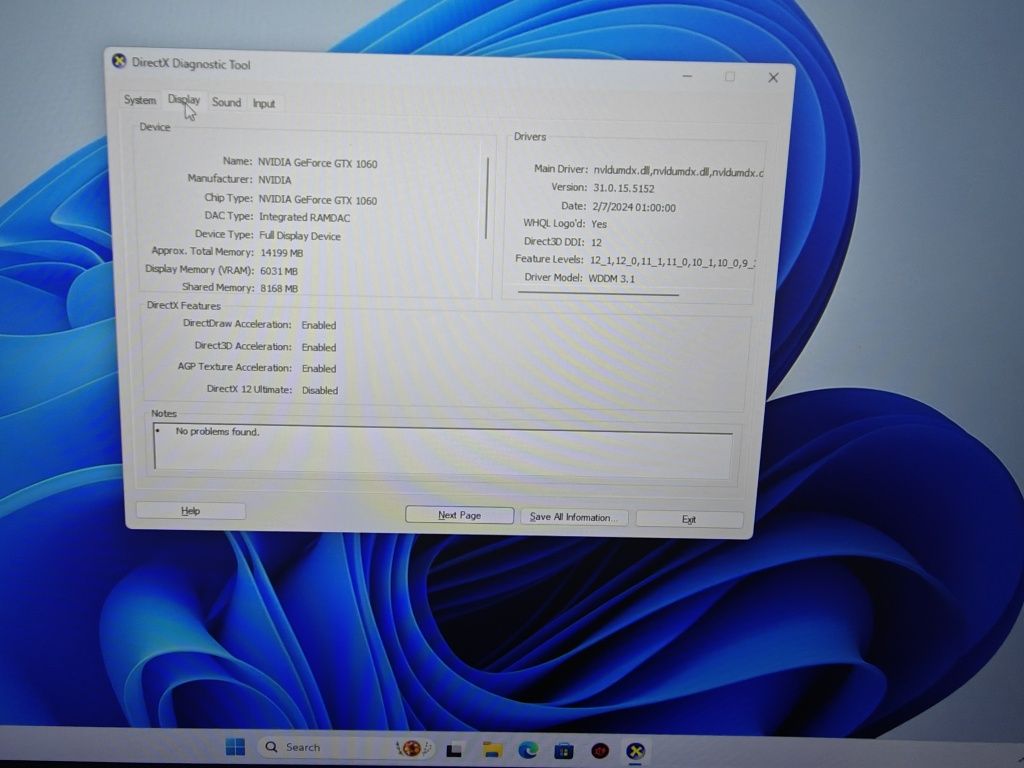
Task: Click the DirectX Diagnostic Tool taskbar icon
Action: pos(635,752)
